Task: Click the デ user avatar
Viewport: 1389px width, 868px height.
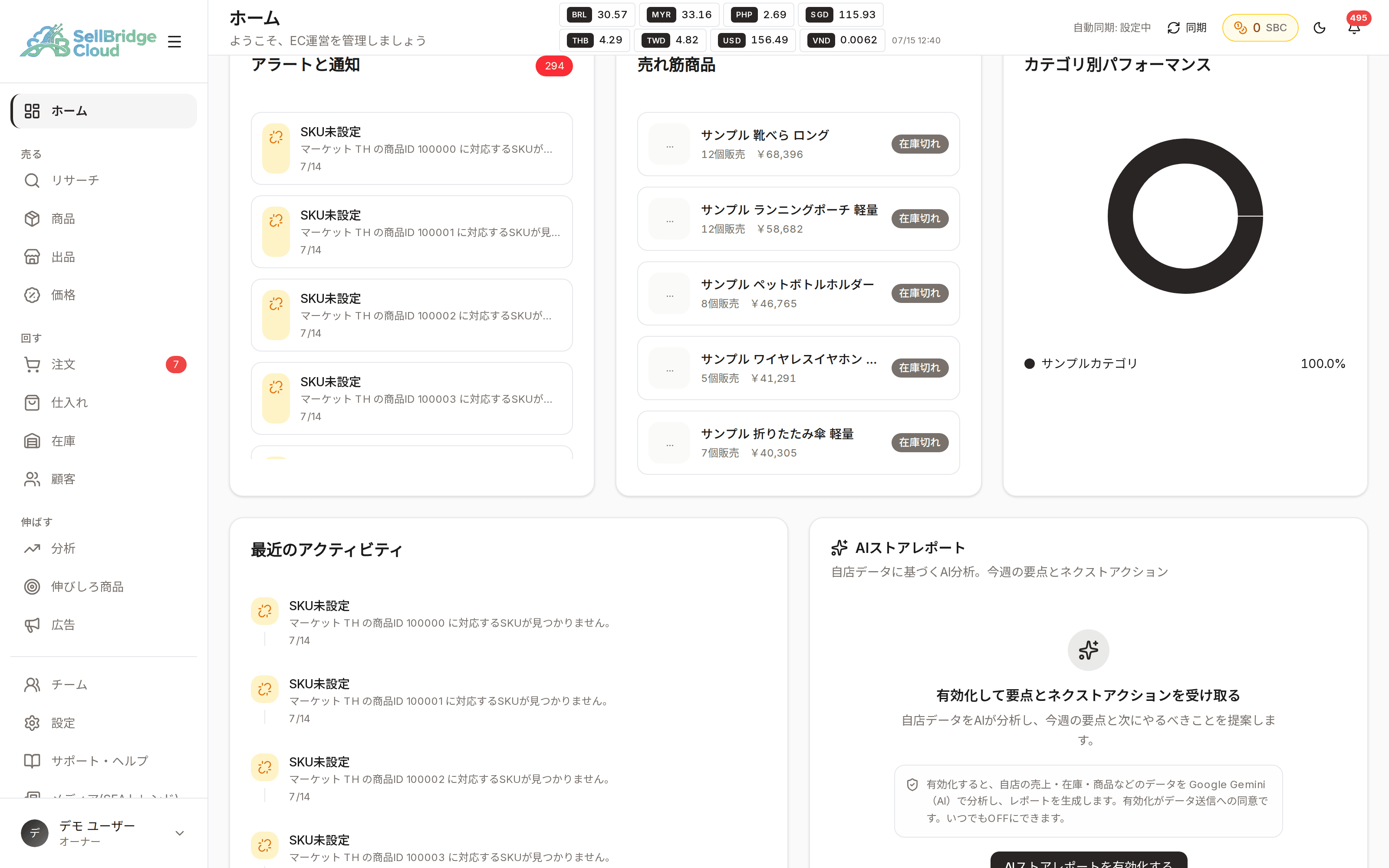Action: coord(34,833)
